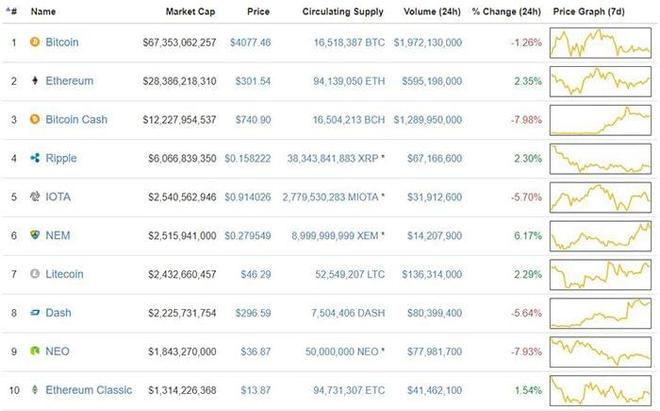Image resolution: width=660 pixels, height=411 pixels.
Task: Click the NEO logo icon
Action: (x=35, y=351)
